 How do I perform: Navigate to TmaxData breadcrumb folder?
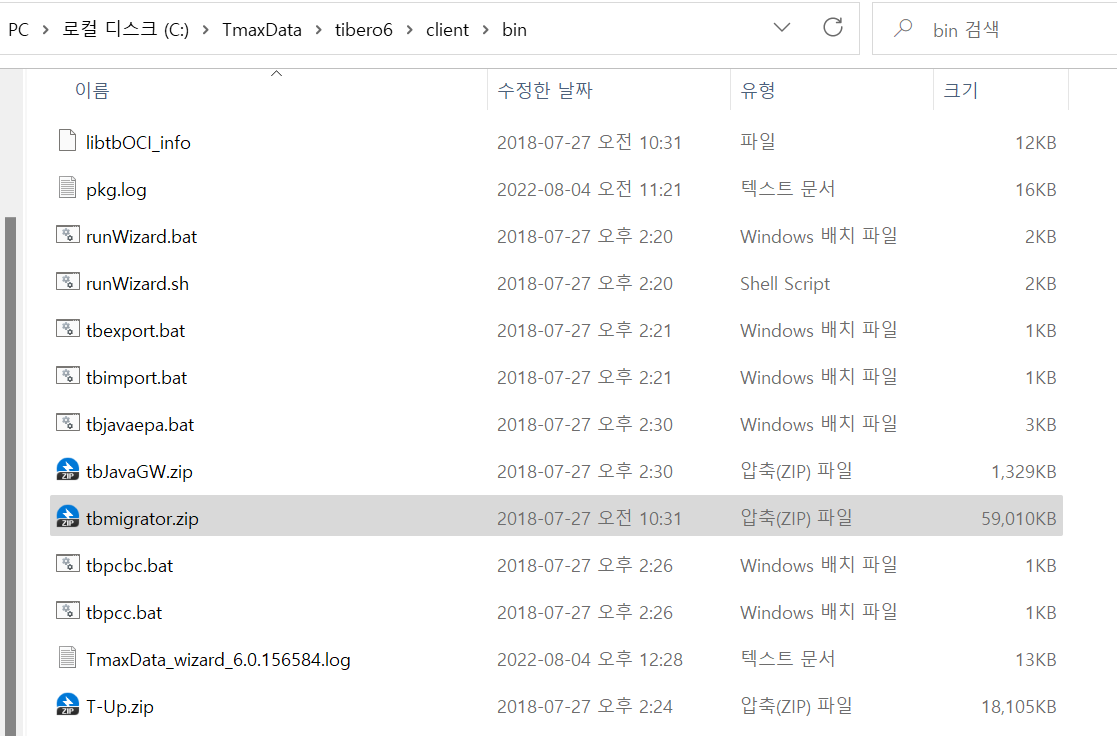tap(262, 30)
